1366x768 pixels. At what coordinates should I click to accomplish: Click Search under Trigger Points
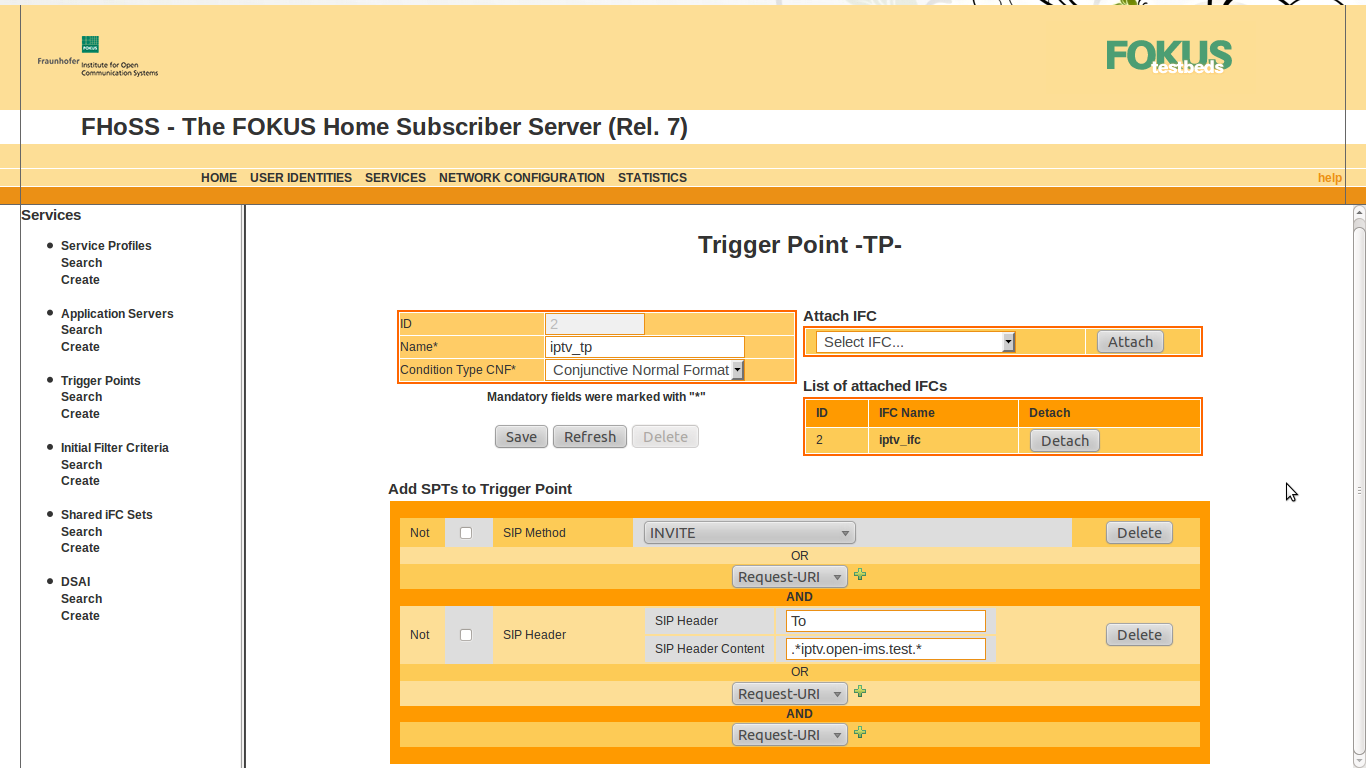click(81, 397)
